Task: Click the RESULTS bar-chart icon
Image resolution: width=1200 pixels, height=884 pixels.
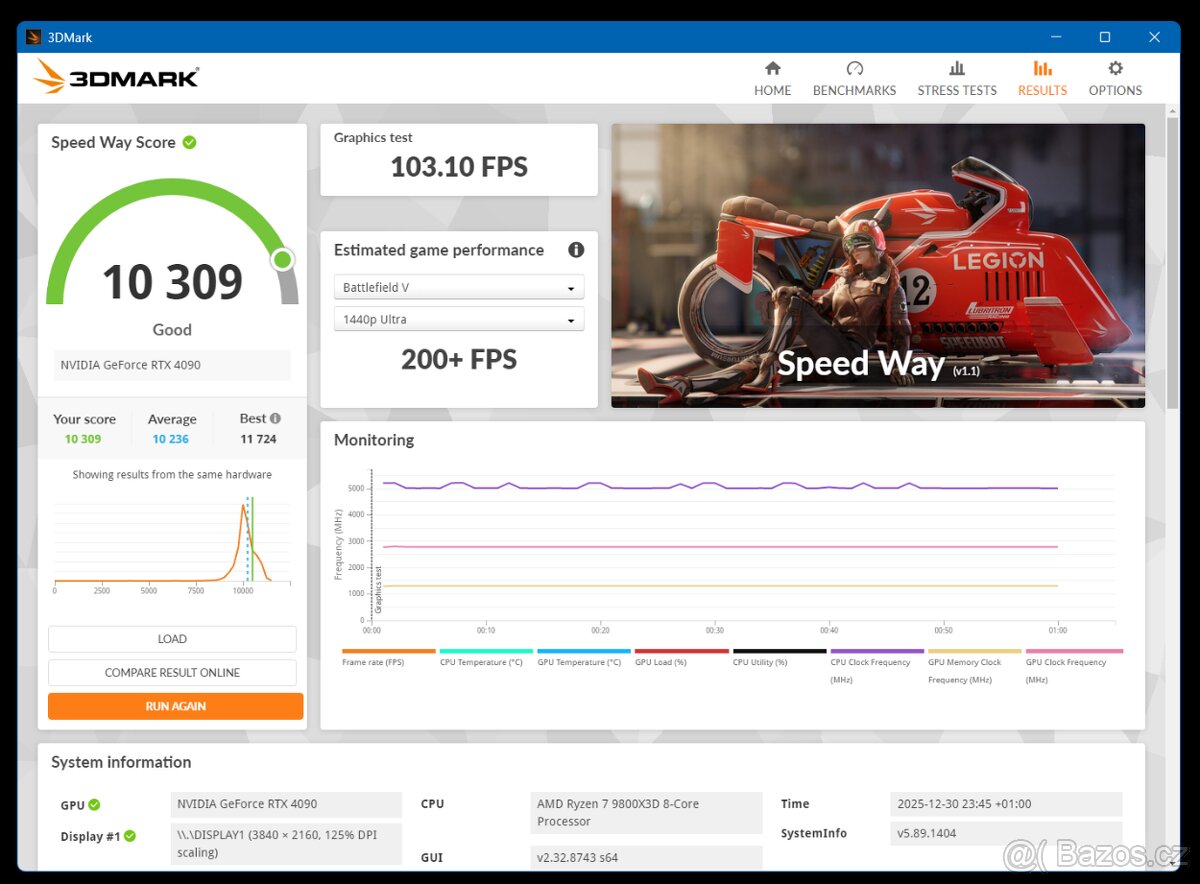Action: (1041, 70)
